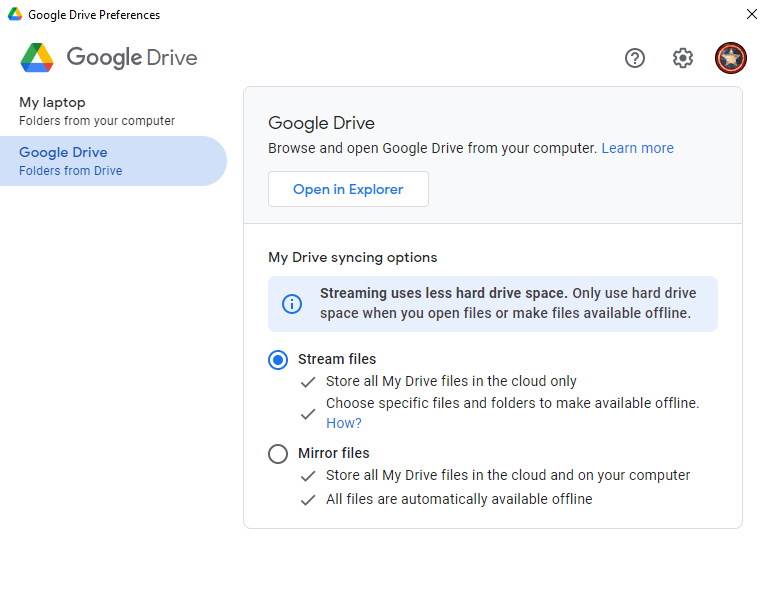
Task: Select the Mirror files radio button
Action: coord(278,454)
